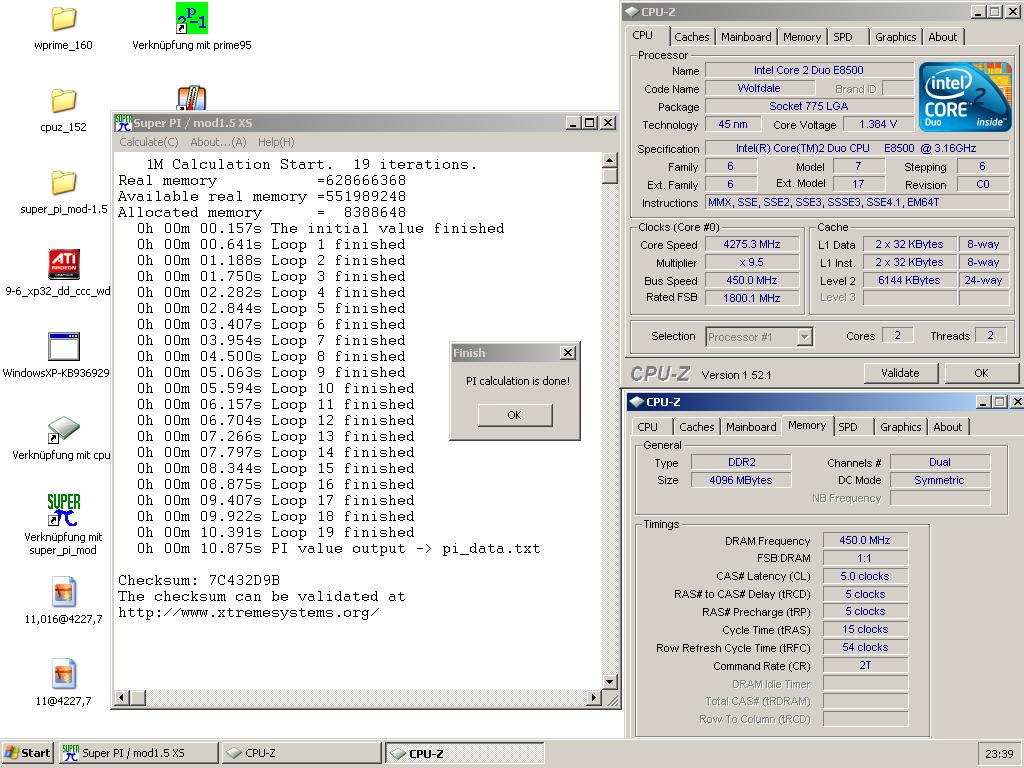Image resolution: width=1024 pixels, height=768 pixels.
Task: Click the Validate button in CPU-Z
Action: (x=900, y=373)
